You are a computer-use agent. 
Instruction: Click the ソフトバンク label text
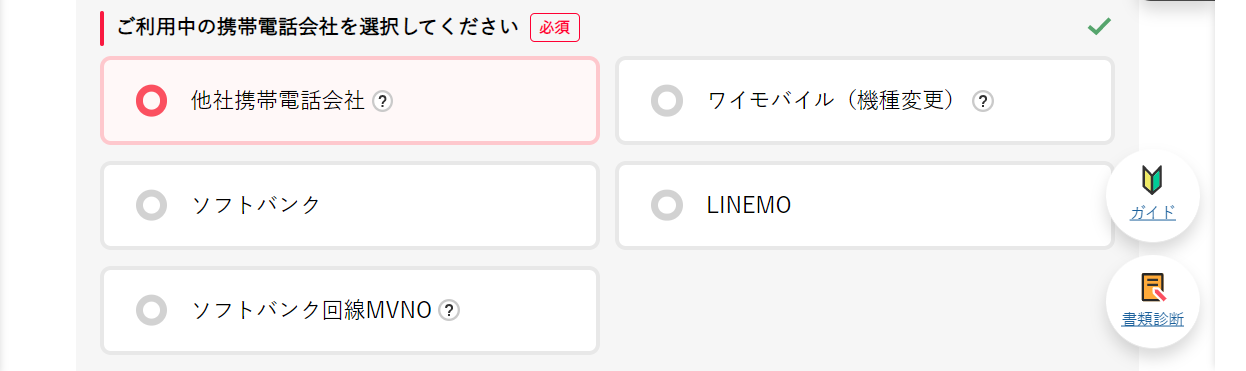coord(256,205)
